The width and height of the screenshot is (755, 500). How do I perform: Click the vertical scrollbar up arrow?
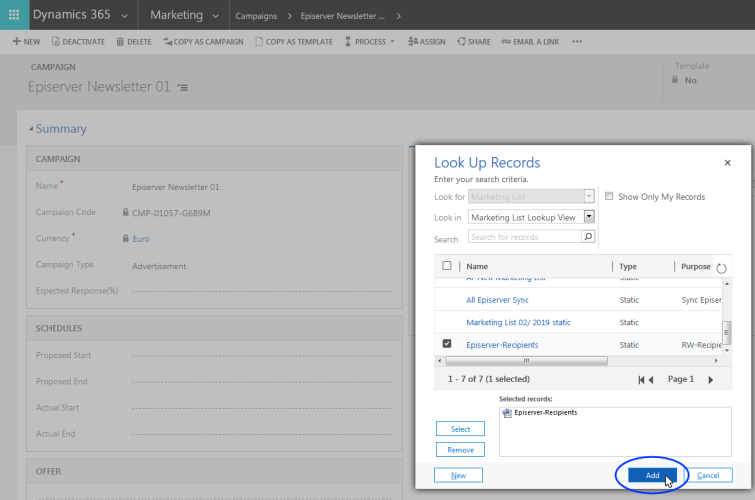[727, 284]
